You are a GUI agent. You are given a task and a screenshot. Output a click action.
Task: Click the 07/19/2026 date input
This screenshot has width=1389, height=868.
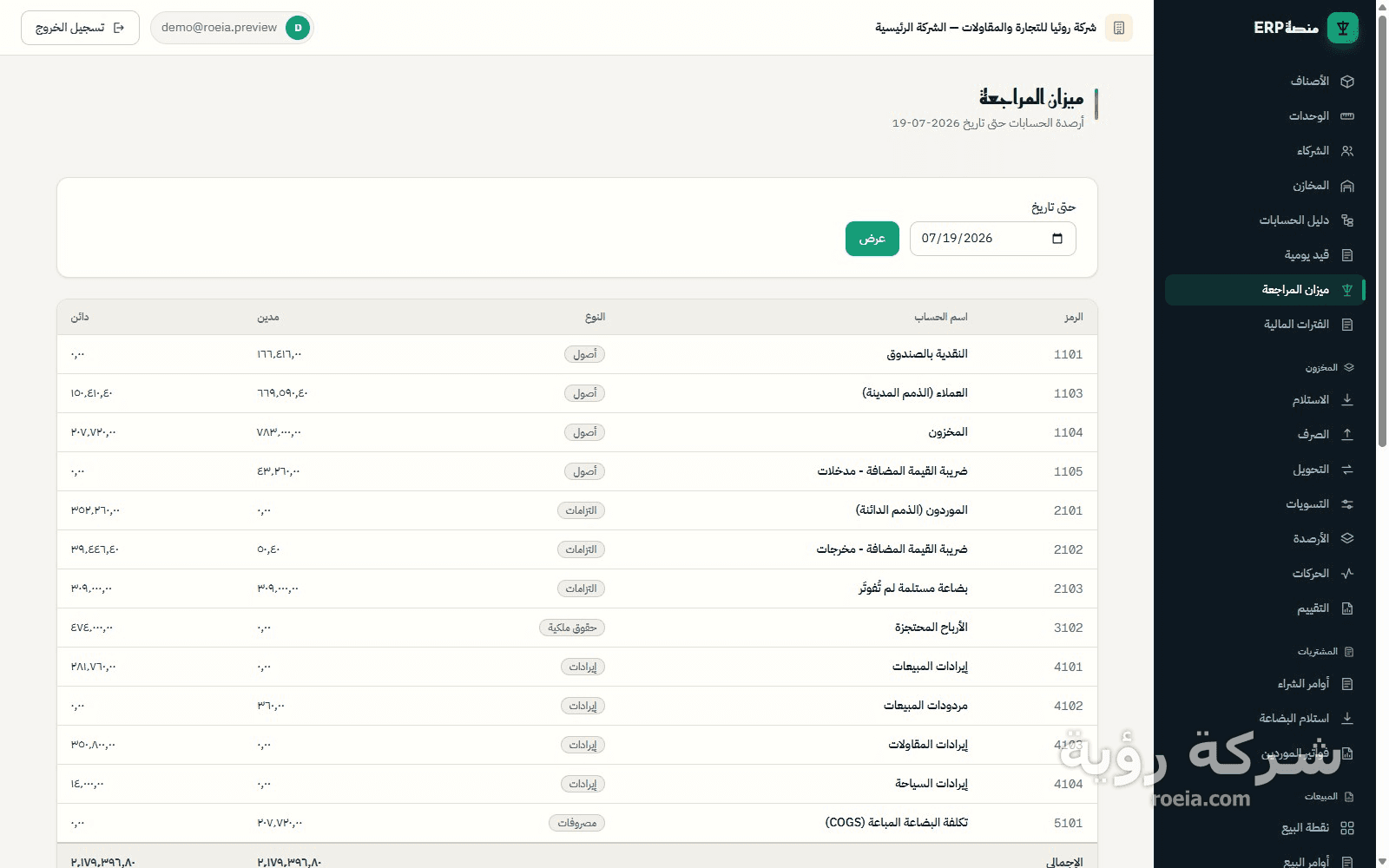[993, 239]
